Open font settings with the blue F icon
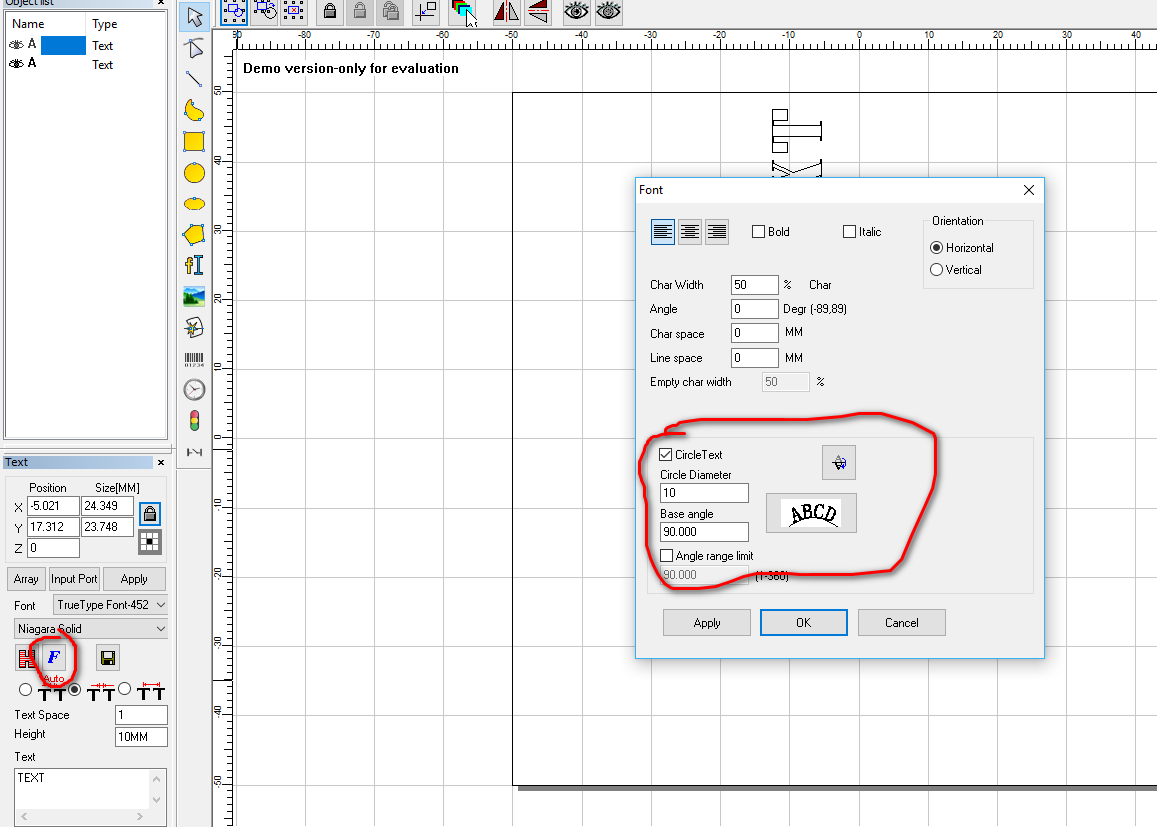 [54, 657]
